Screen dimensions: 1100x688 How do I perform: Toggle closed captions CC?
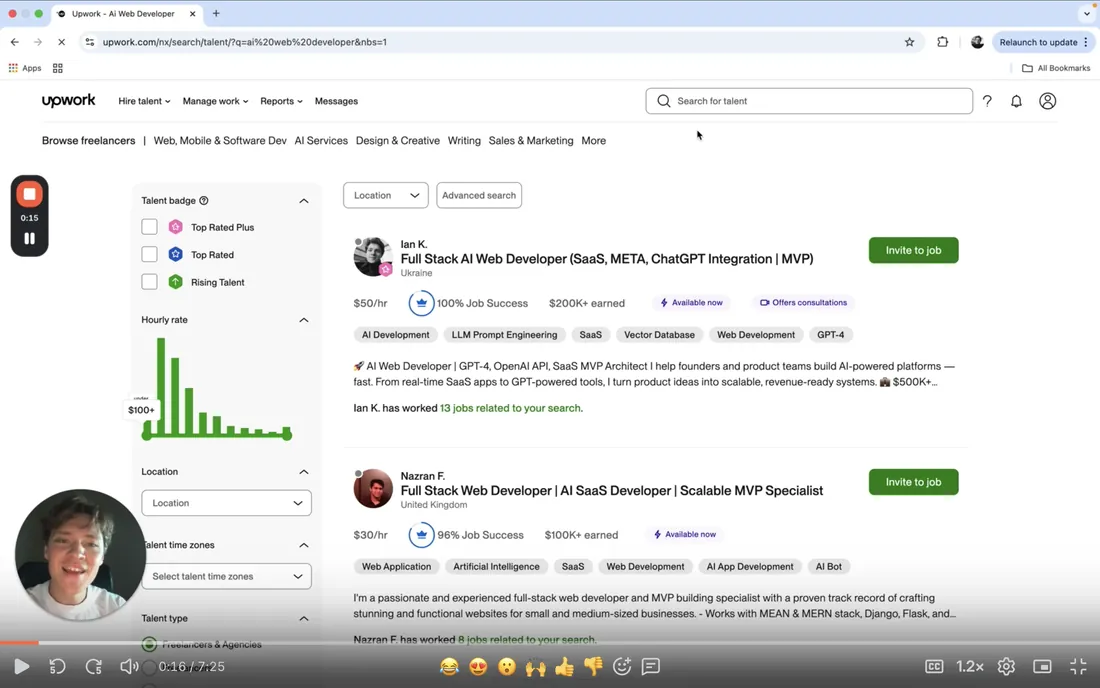(x=934, y=666)
